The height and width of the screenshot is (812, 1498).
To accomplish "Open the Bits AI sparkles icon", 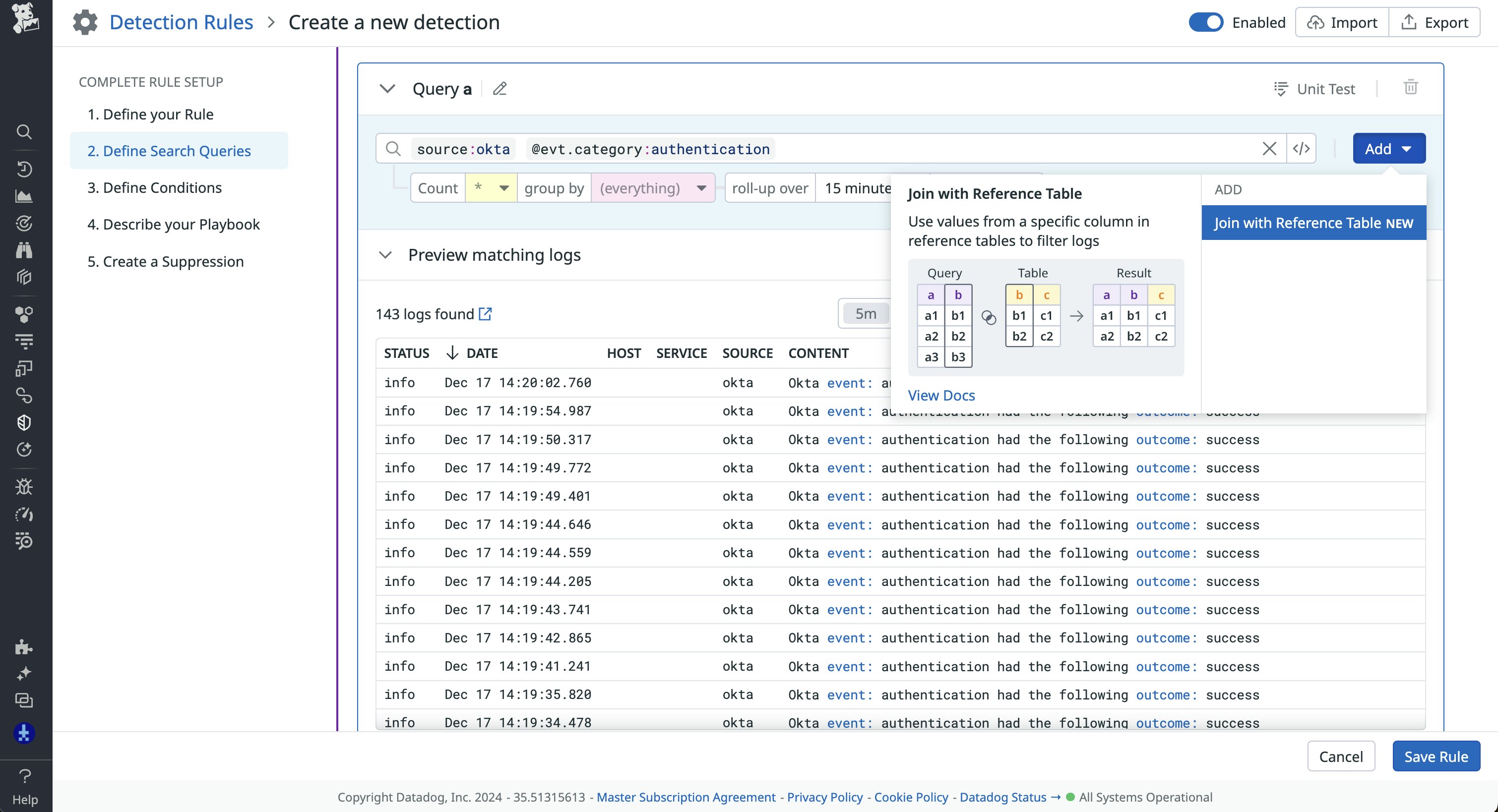I will click(24, 673).
